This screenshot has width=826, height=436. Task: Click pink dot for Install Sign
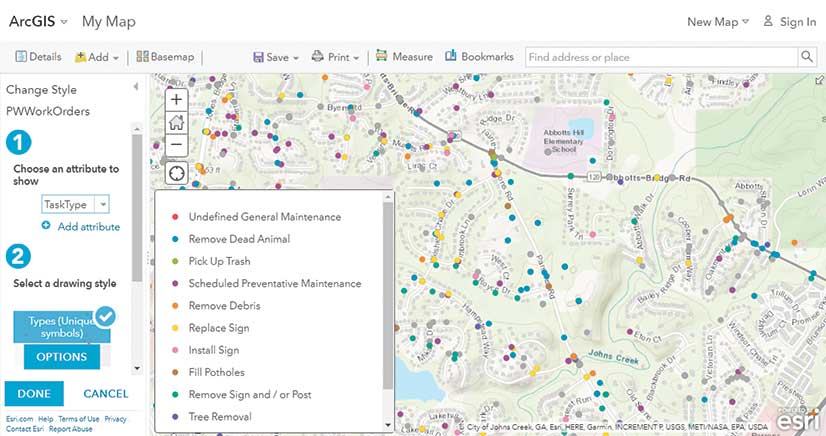point(175,350)
